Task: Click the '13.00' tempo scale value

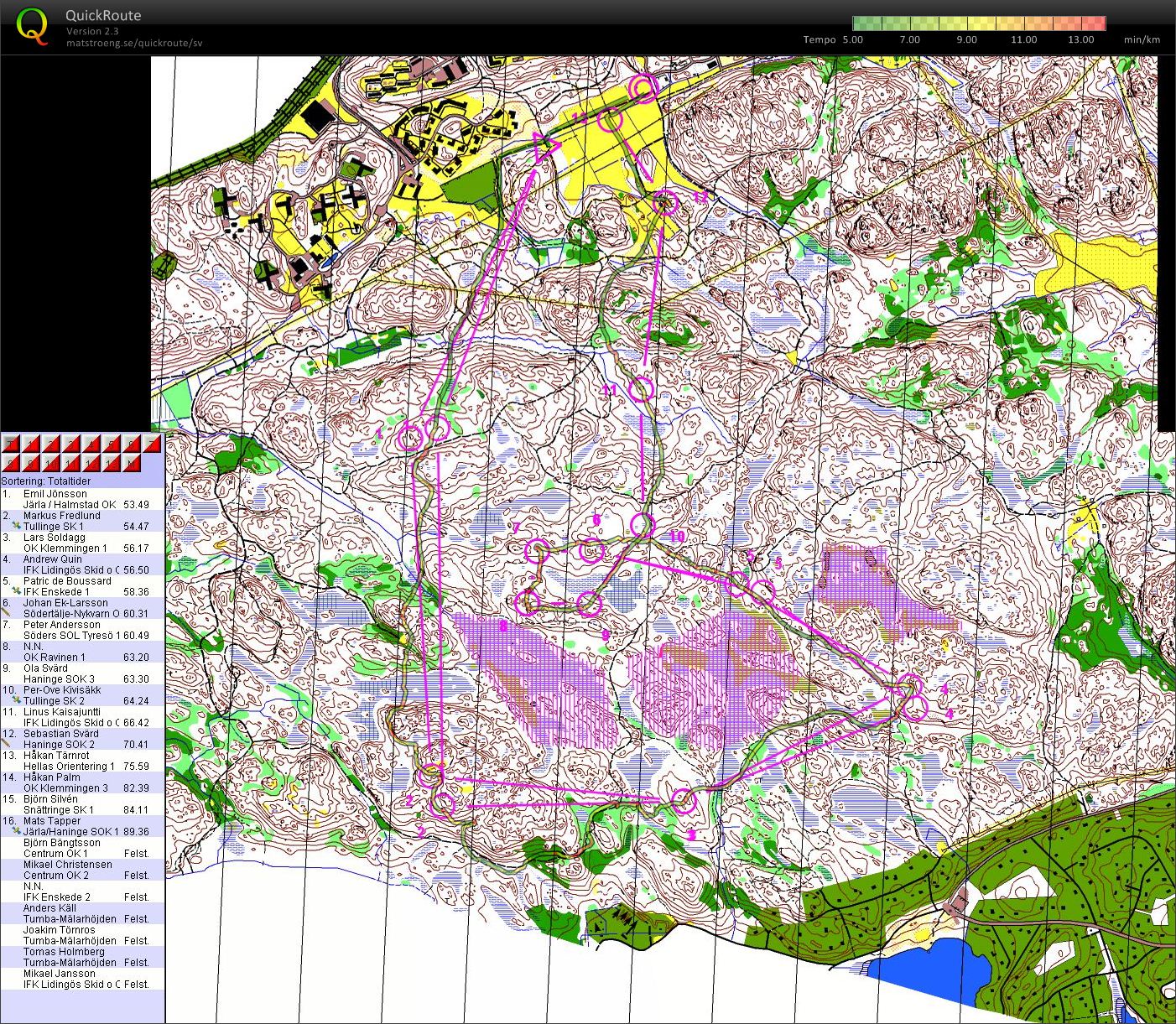Action: pos(1080,39)
